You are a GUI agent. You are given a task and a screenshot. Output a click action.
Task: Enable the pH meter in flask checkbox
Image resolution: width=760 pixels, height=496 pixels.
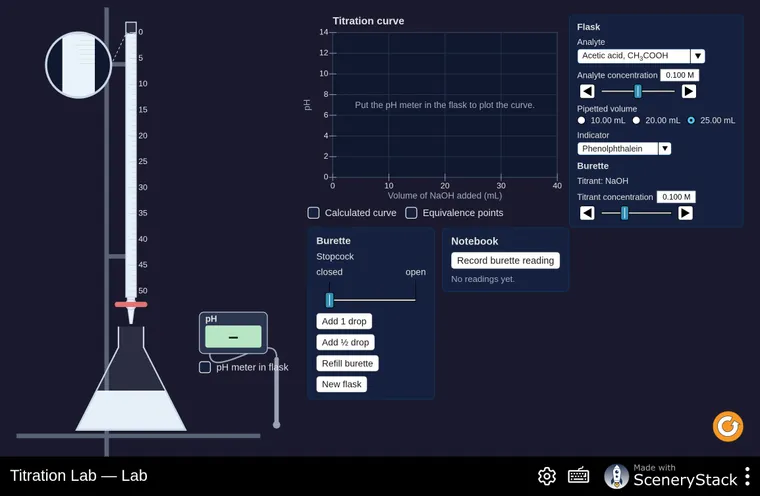(205, 367)
